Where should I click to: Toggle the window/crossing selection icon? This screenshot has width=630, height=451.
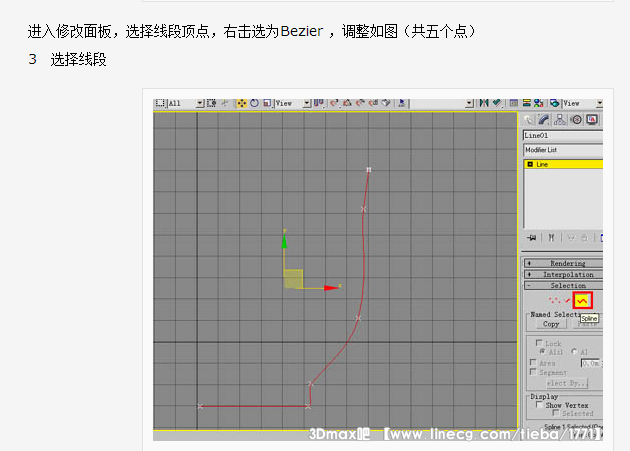click(212, 103)
